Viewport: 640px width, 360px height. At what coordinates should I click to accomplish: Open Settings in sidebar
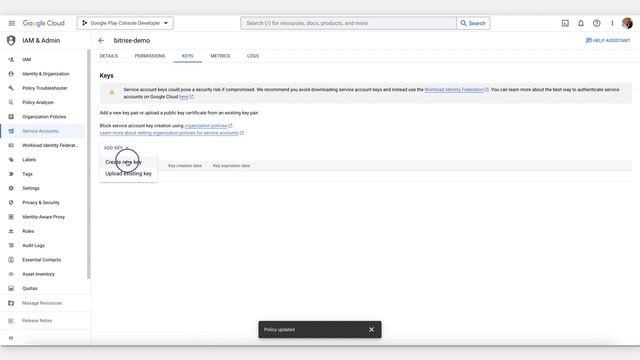coord(43,188)
